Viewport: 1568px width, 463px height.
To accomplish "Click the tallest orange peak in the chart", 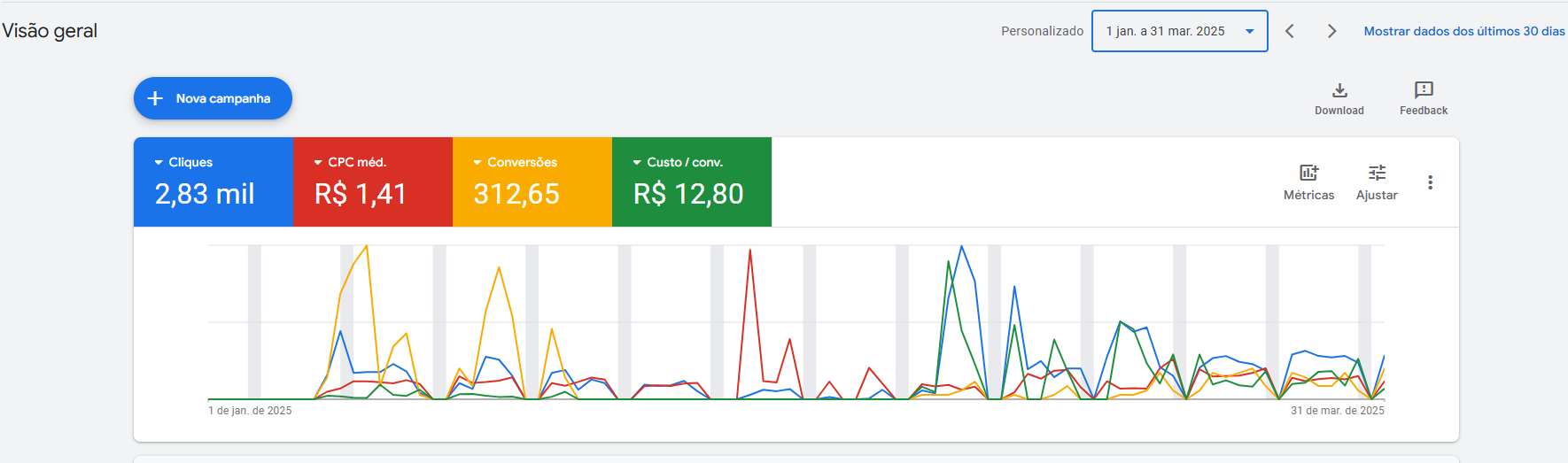I will pos(367,247).
